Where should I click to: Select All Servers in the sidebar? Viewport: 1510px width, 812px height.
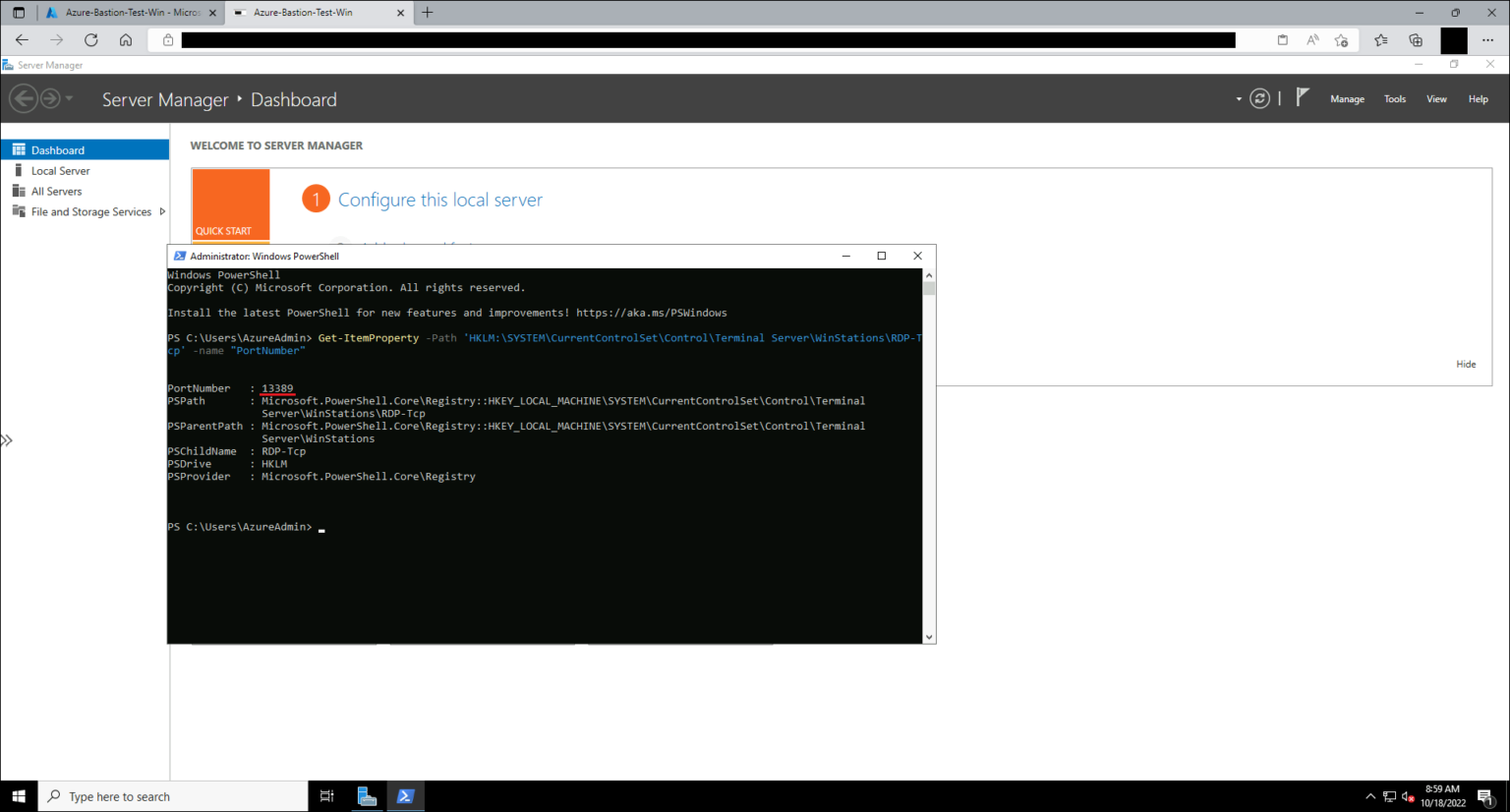click(x=56, y=191)
